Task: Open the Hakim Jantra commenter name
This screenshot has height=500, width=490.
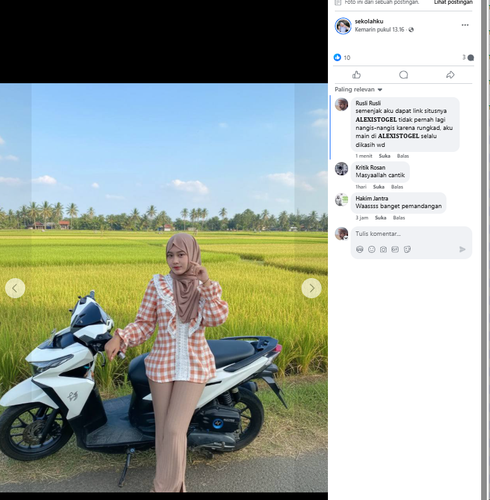Action: click(x=372, y=198)
